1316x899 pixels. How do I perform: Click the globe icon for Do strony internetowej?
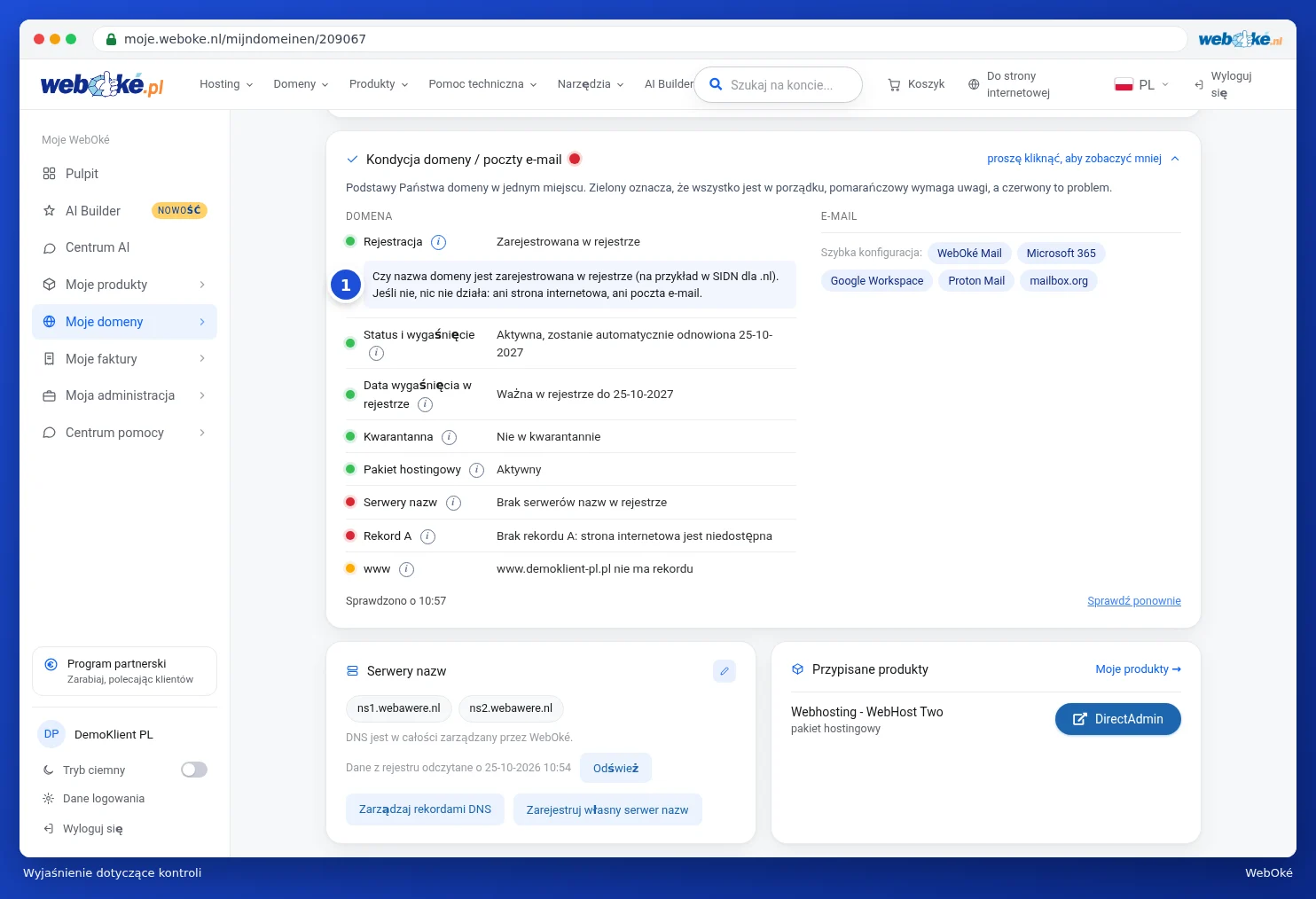click(x=974, y=84)
